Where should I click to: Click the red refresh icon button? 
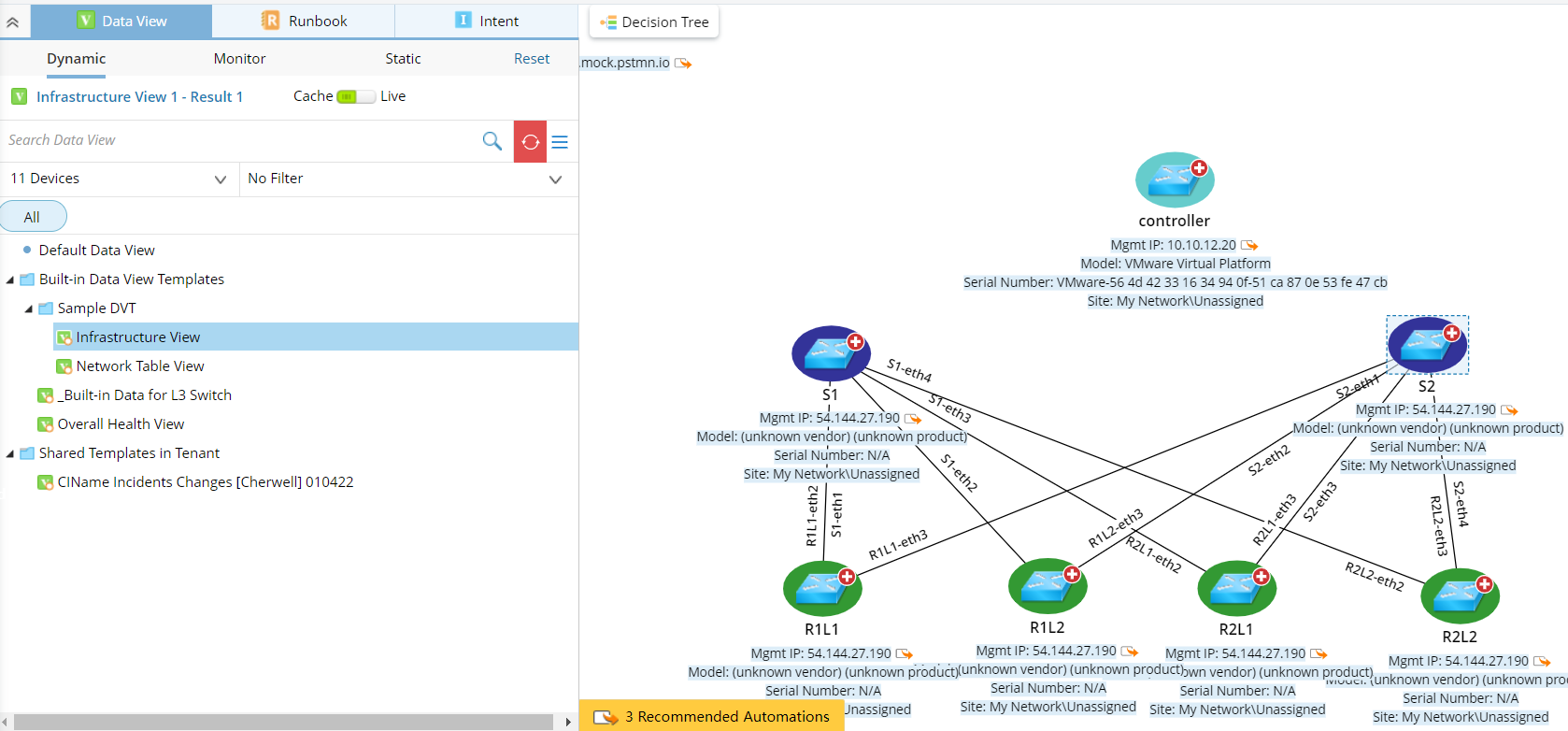(530, 141)
